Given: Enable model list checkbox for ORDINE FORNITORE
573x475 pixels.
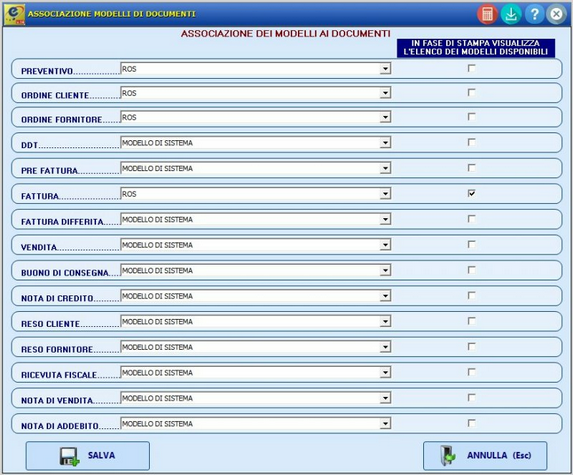Looking at the screenshot, I should pyautogui.click(x=472, y=116).
